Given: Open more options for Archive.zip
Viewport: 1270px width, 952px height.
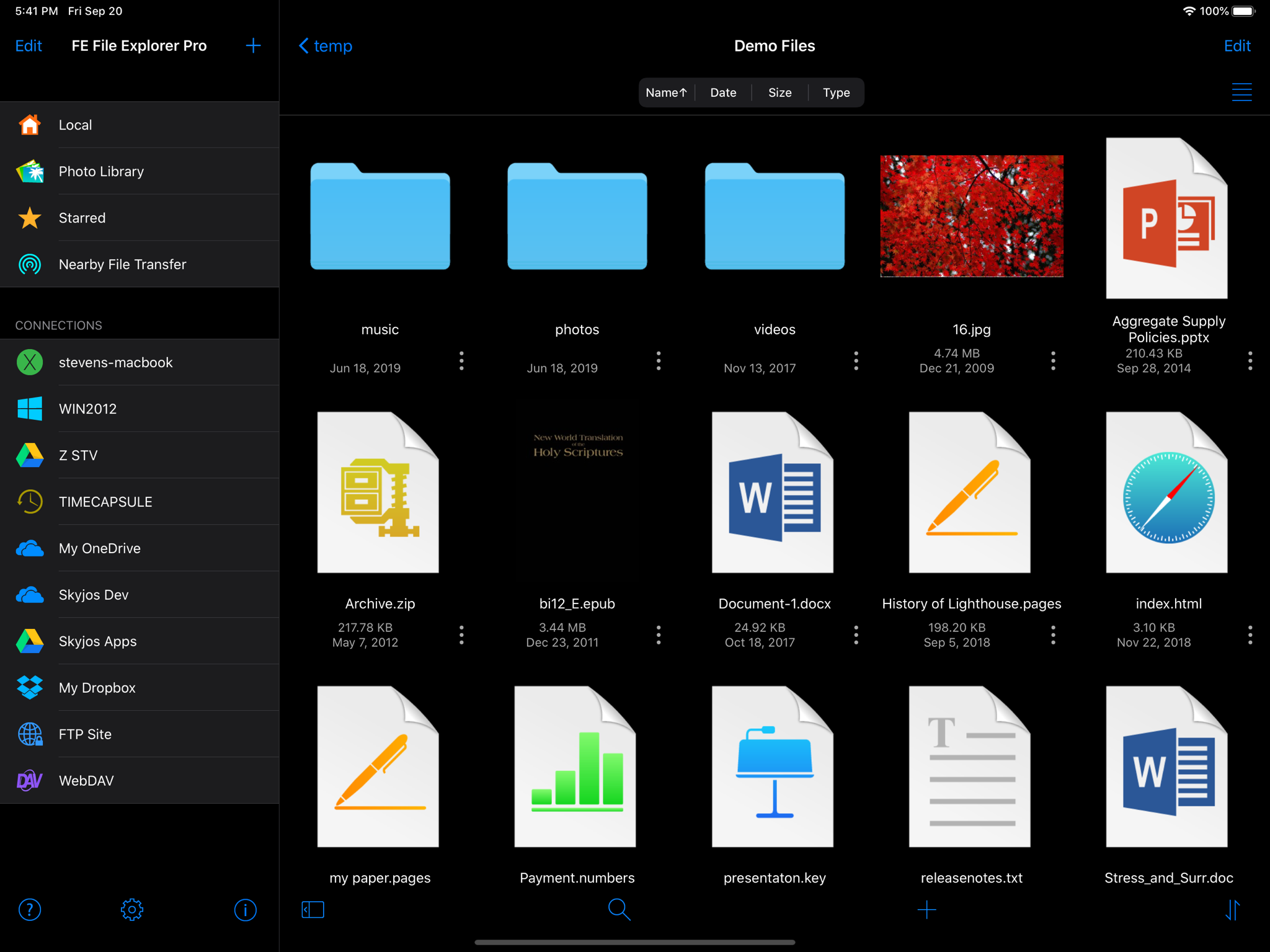Looking at the screenshot, I should click(x=461, y=635).
